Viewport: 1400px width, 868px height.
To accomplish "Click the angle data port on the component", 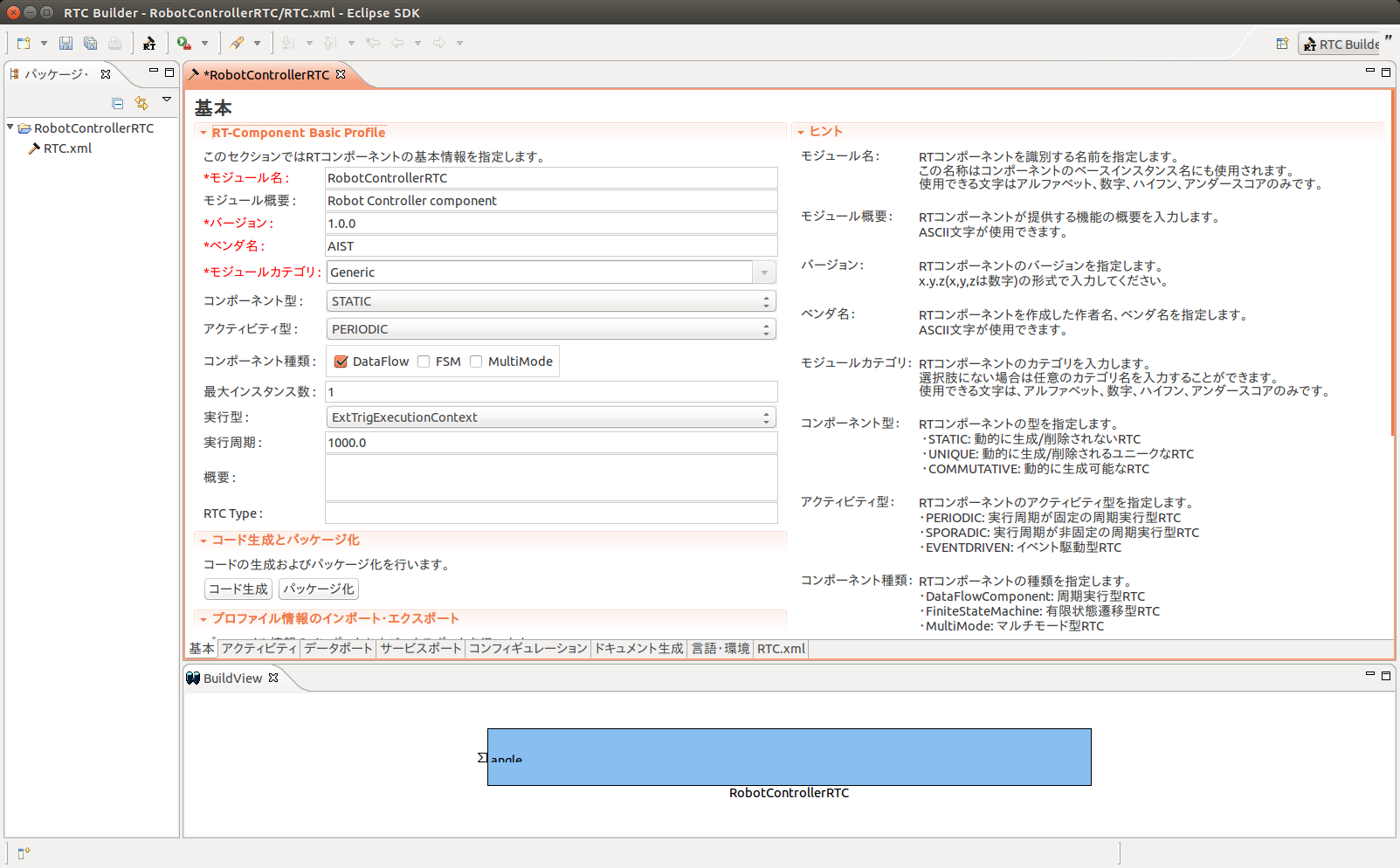I will (482, 757).
